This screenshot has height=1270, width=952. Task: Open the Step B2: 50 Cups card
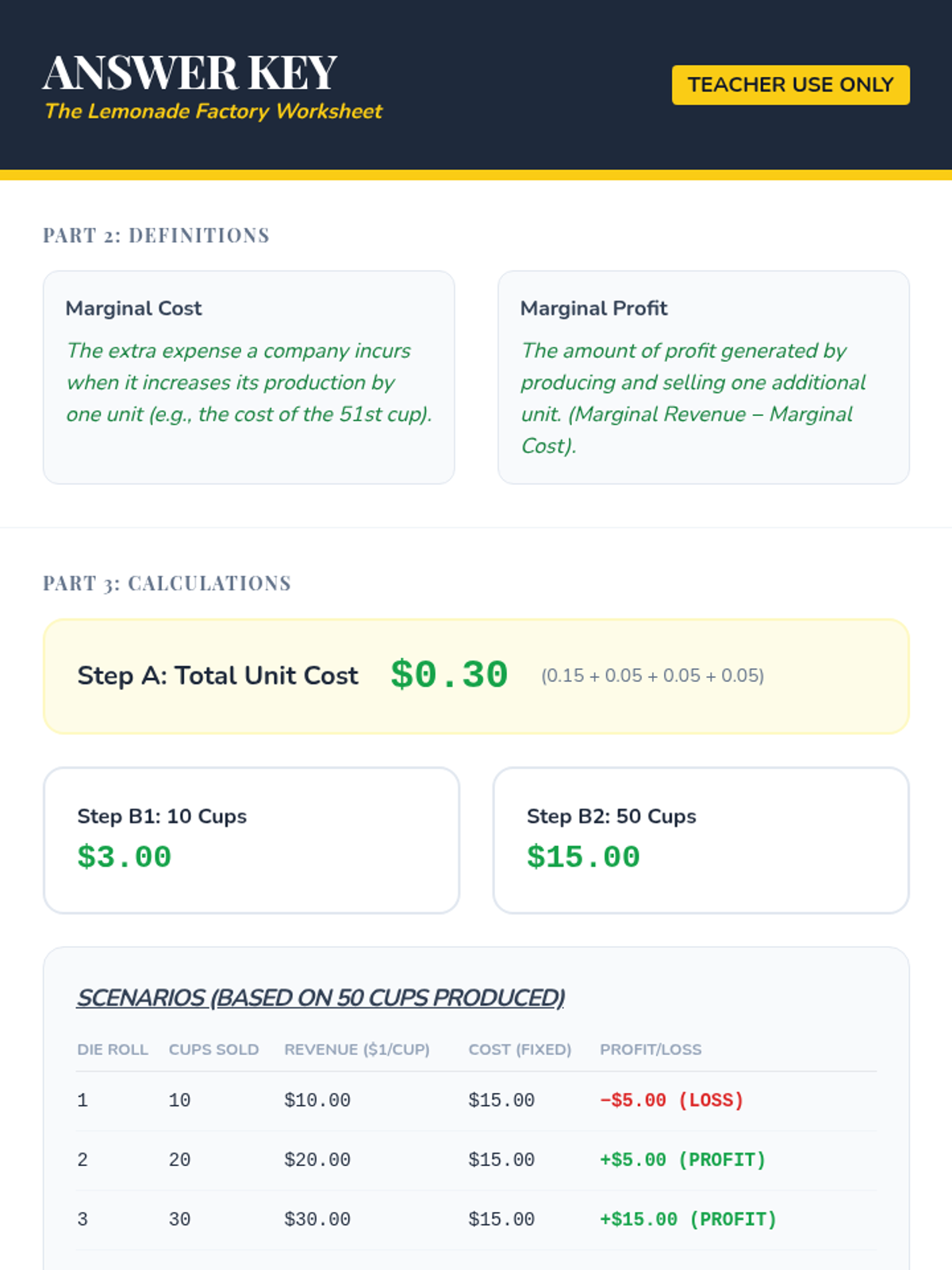701,840
